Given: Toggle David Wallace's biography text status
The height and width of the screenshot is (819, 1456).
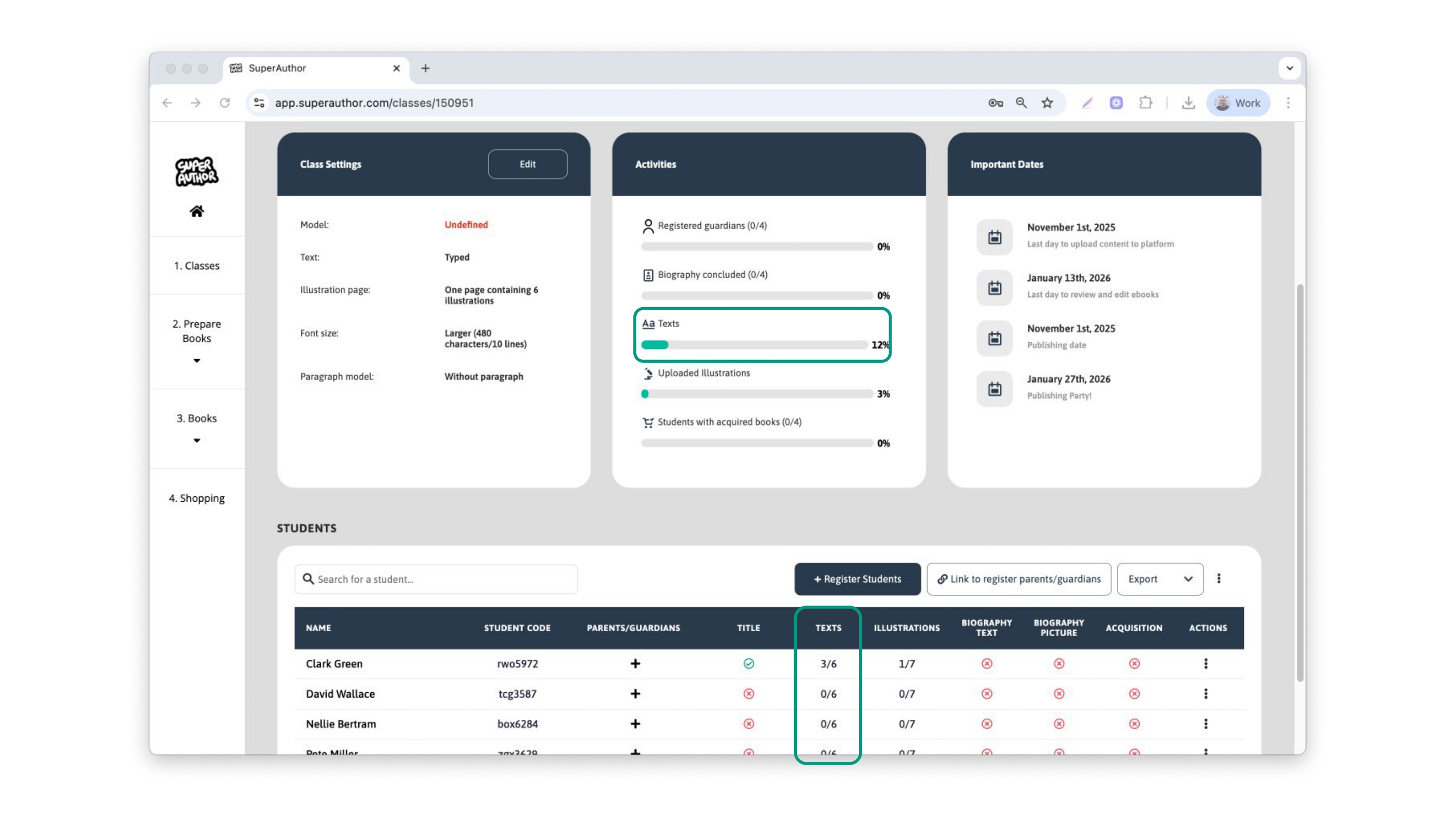Looking at the screenshot, I should 987,693.
